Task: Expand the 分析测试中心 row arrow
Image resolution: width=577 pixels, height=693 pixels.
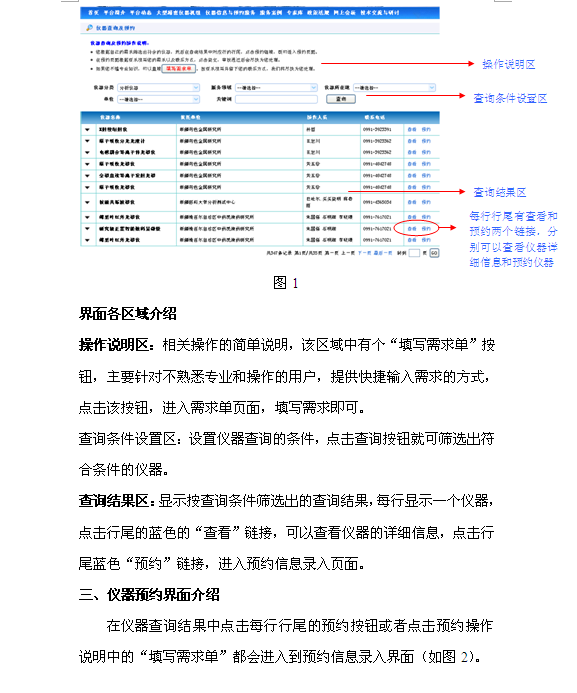Action: 87,202
